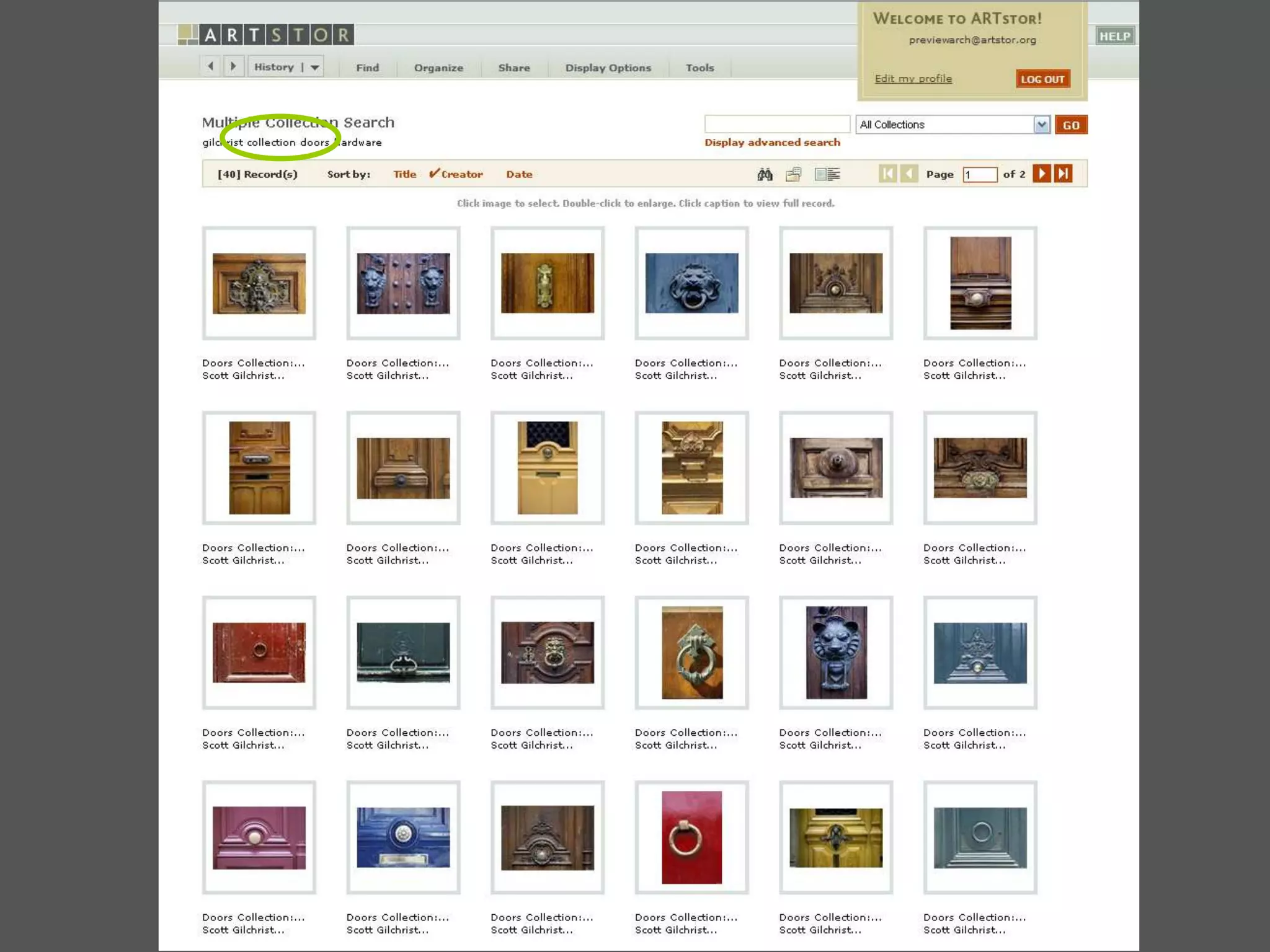Click the save-to-image-group folder icon

794,174
